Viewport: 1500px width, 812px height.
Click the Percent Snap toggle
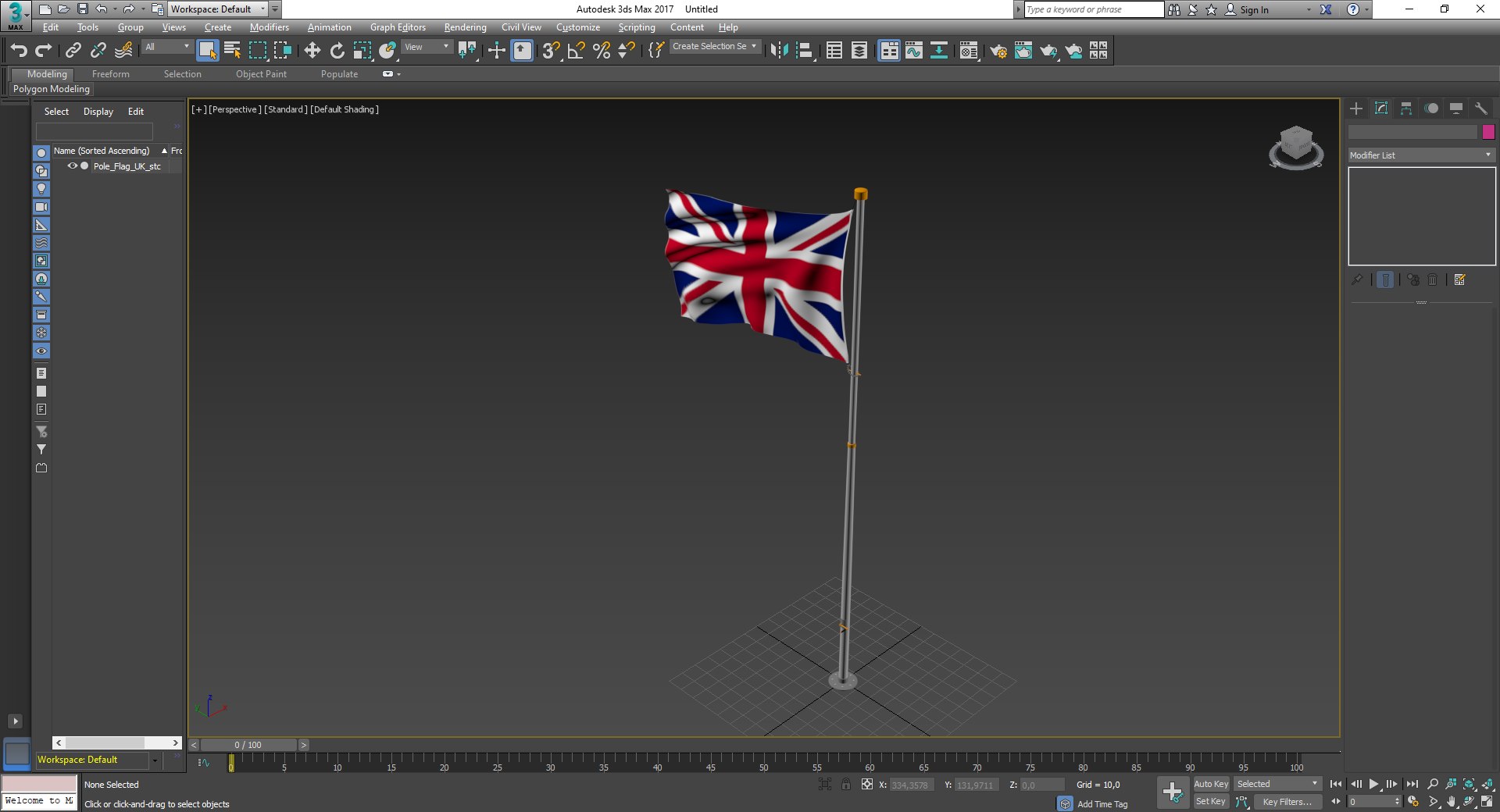[602, 51]
